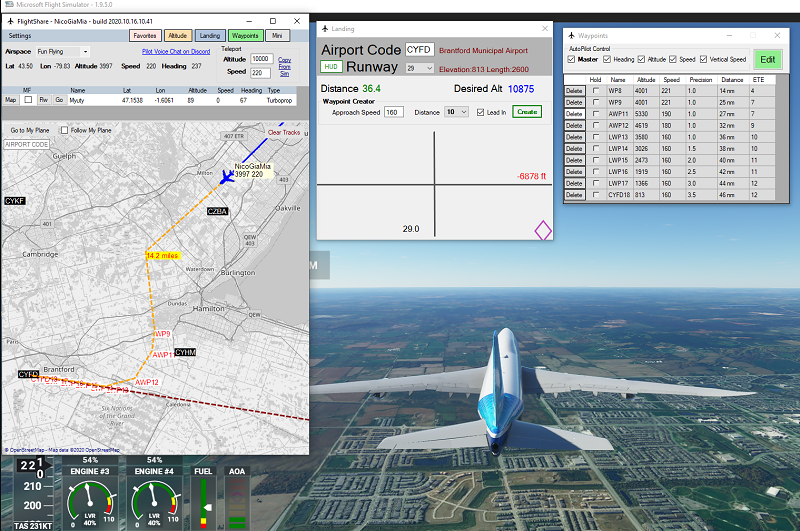The image size is (800, 531).
Task: Click the green Create waypoint button
Action: pos(527,112)
